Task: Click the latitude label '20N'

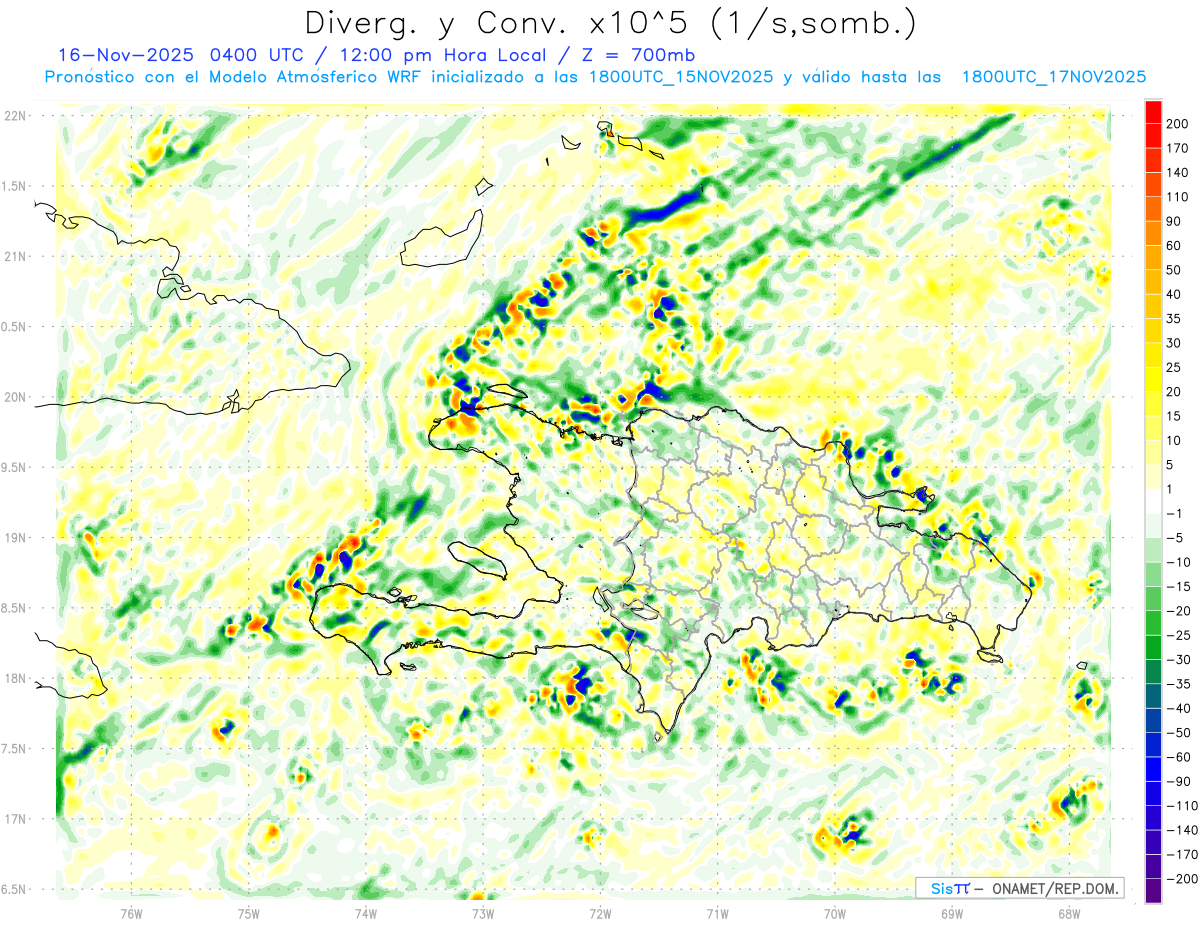Action: tap(15, 397)
